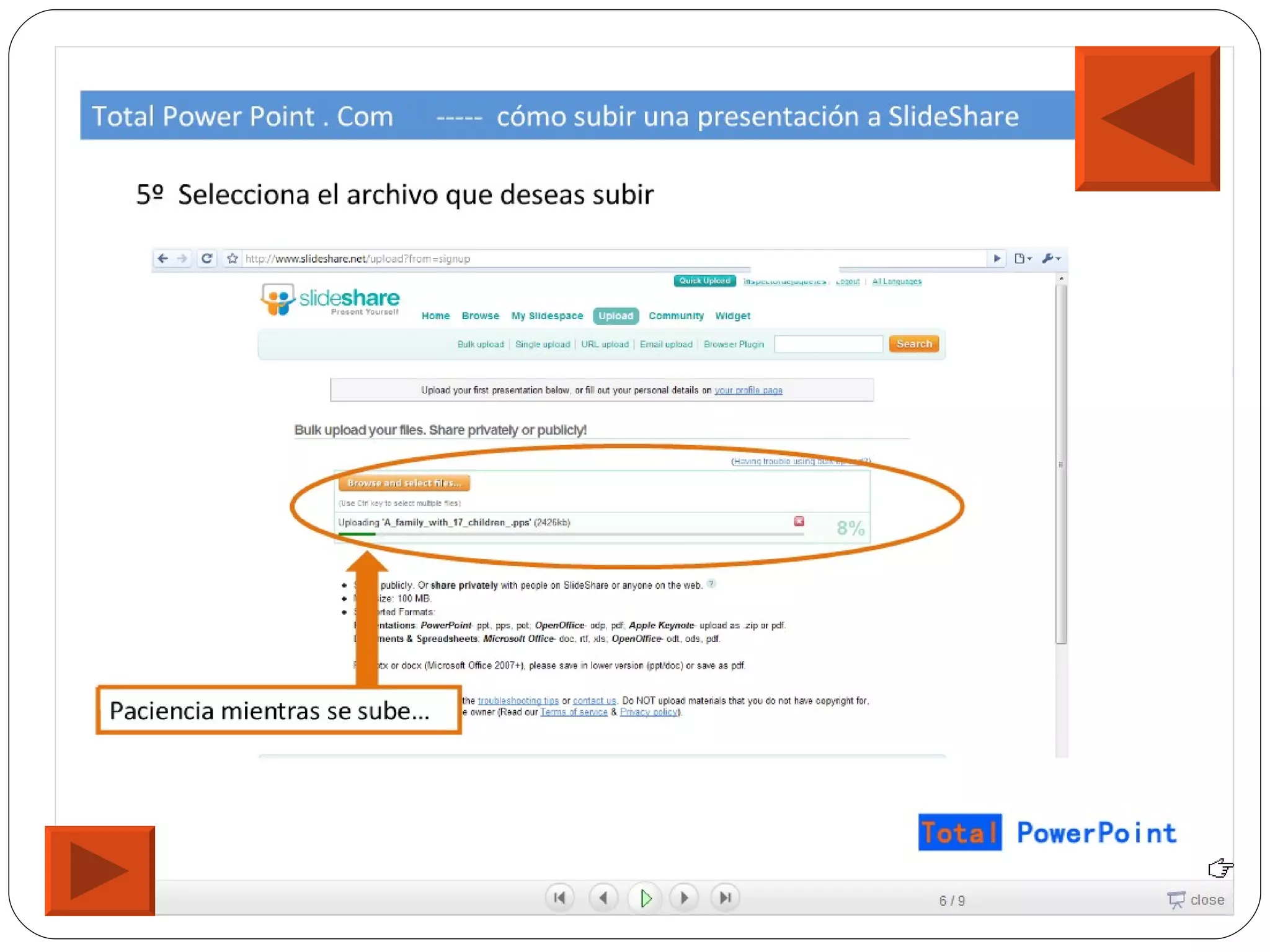The width and height of the screenshot is (1270, 952).
Task: Click Browse and select files button
Action: 404,483
